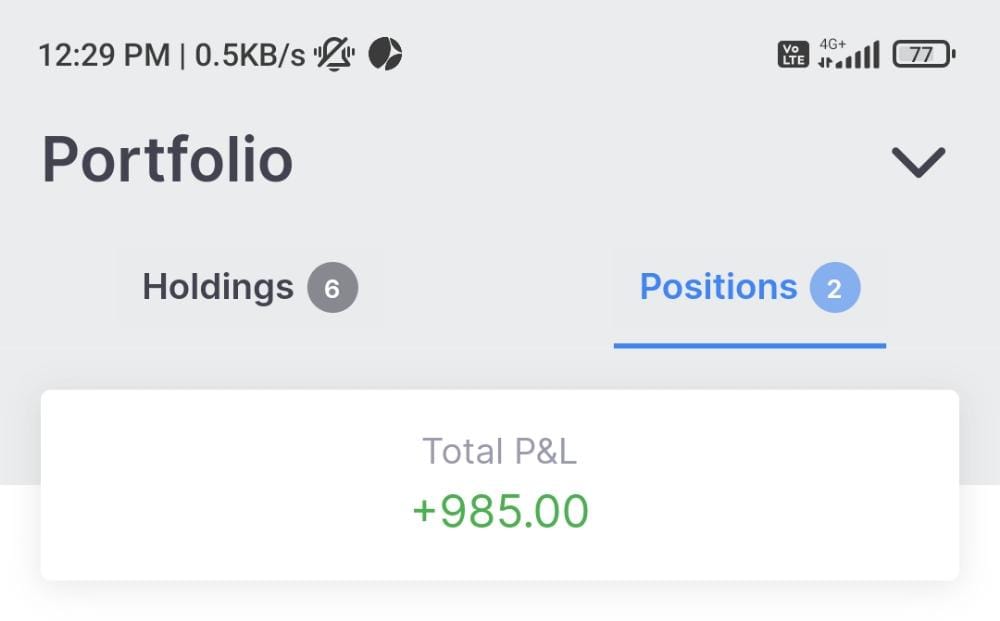
Task: Click the blue underline below Positions
Action: (x=749, y=345)
